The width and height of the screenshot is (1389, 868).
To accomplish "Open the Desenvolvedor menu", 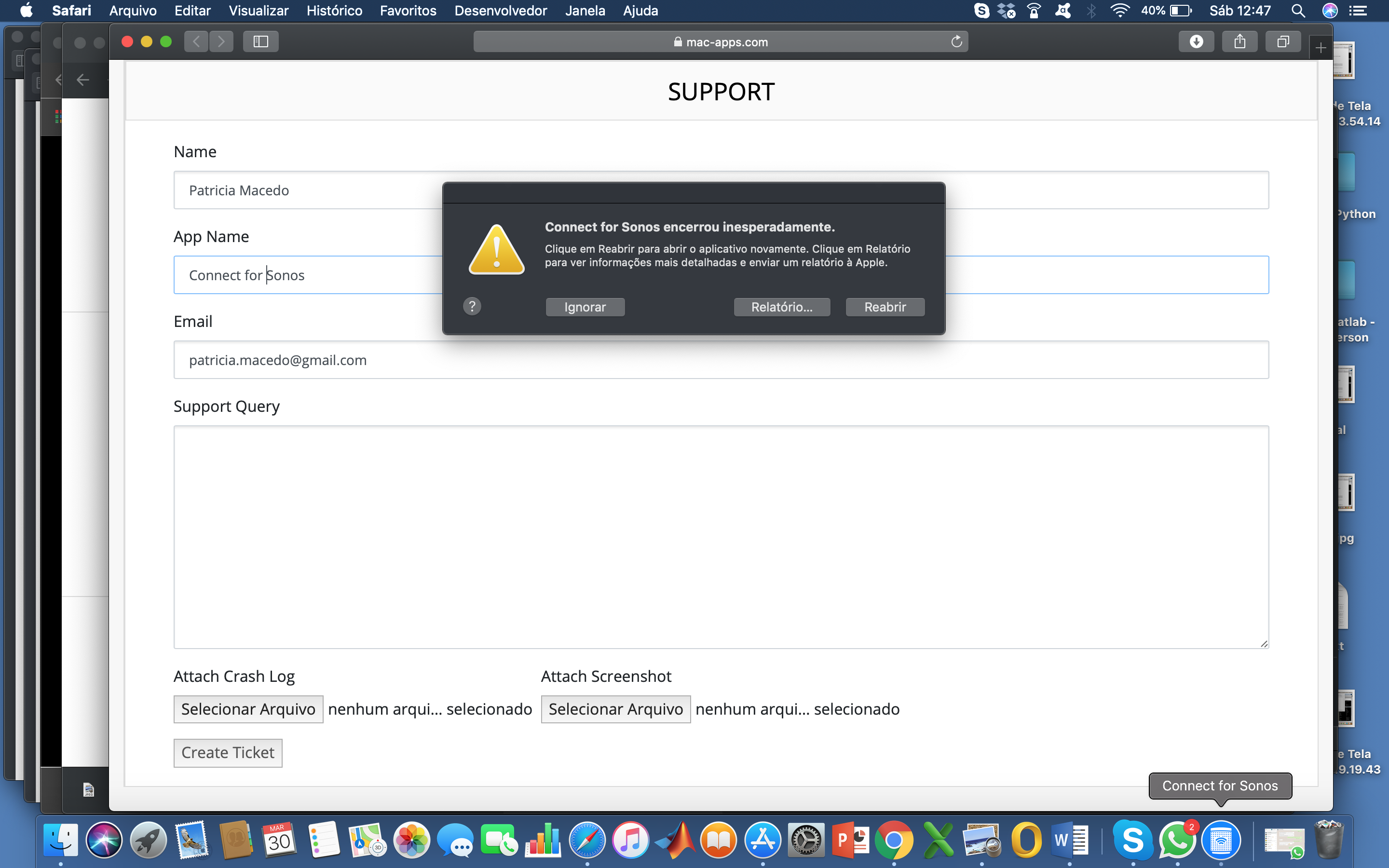I will pos(501,10).
